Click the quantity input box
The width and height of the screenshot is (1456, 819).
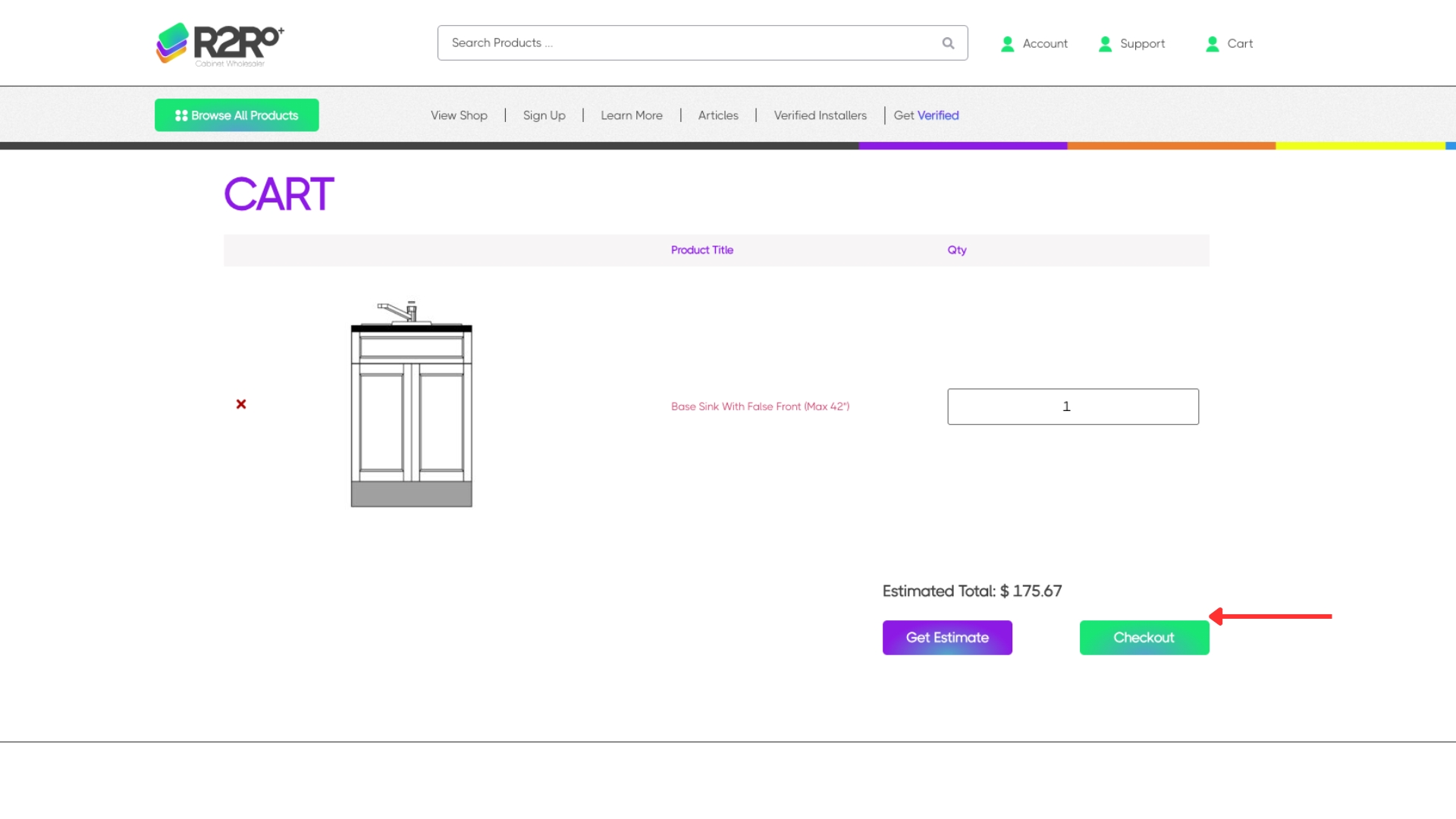coord(1072,406)
